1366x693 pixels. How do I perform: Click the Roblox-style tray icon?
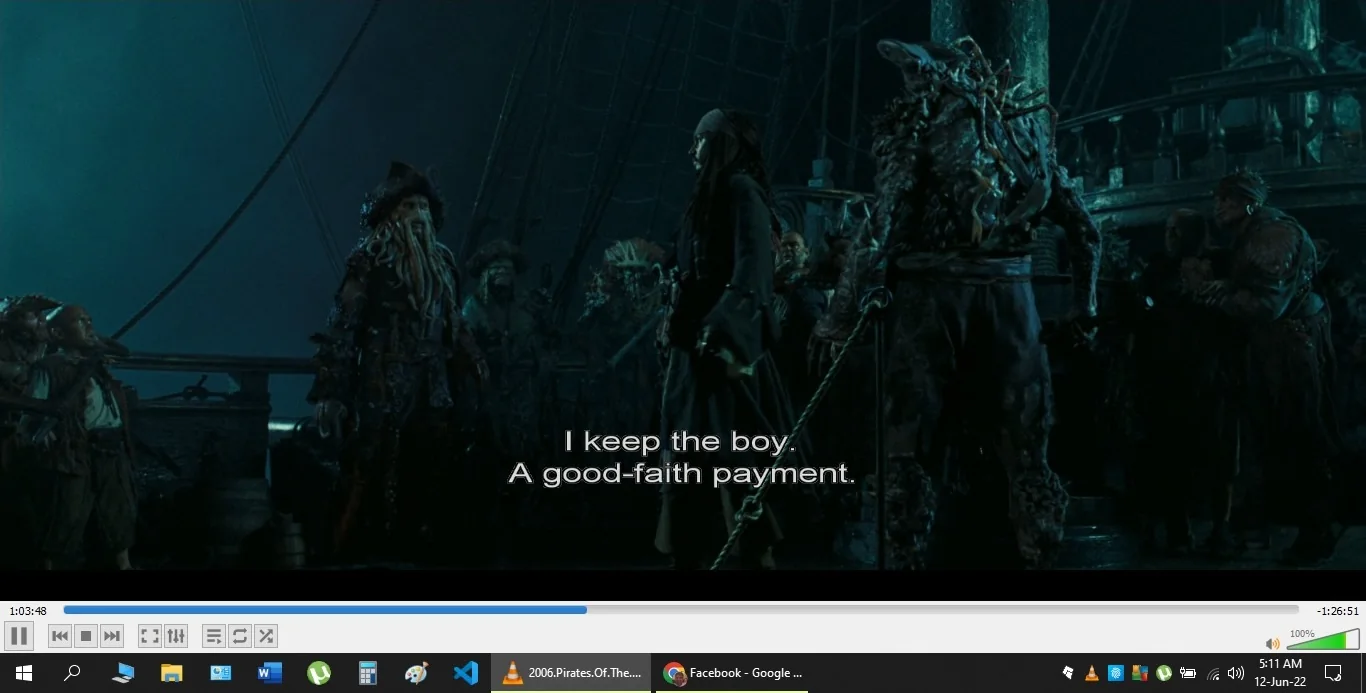point(1068,673)
